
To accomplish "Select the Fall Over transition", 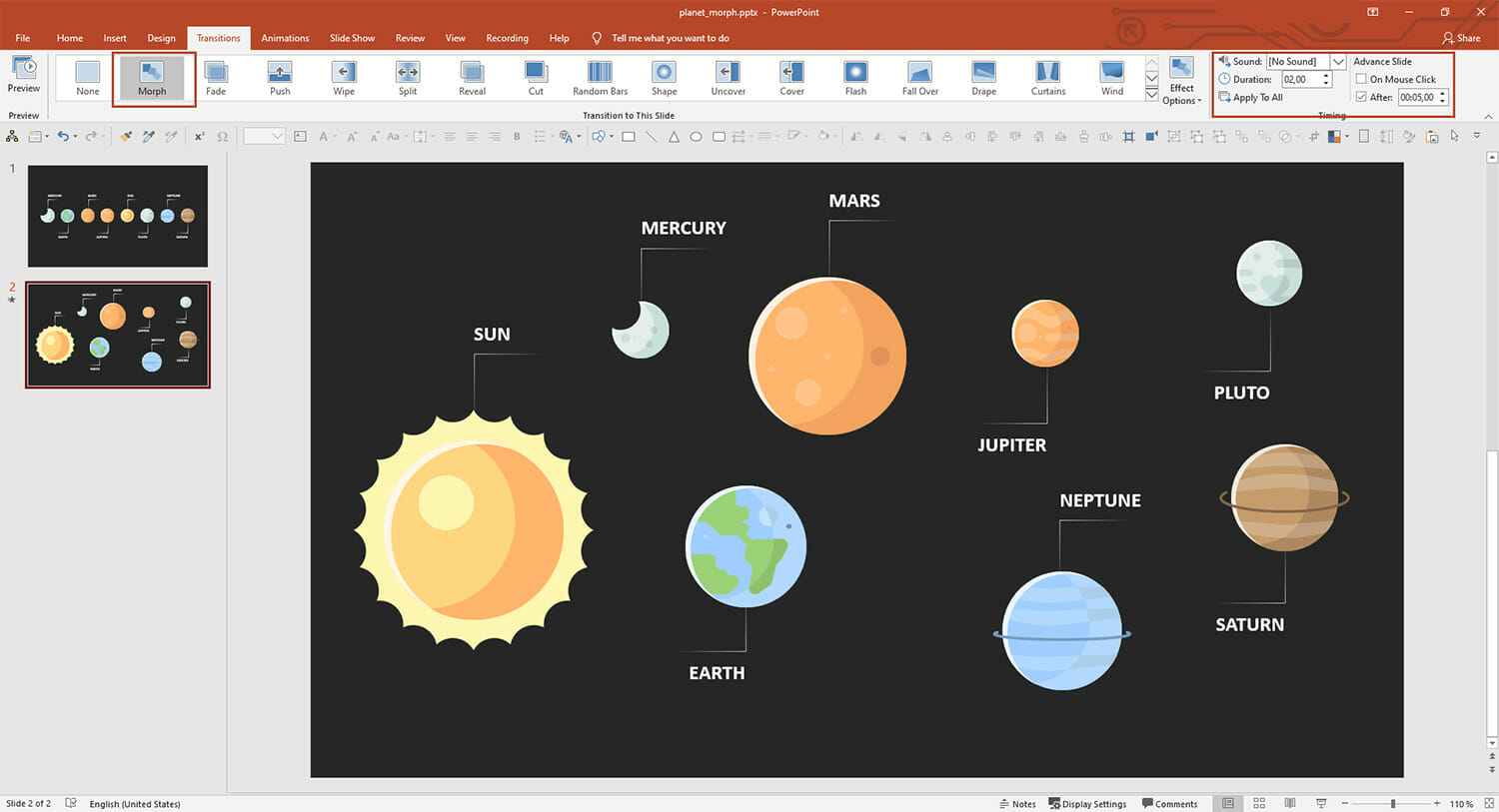I will tap(919, 78).
